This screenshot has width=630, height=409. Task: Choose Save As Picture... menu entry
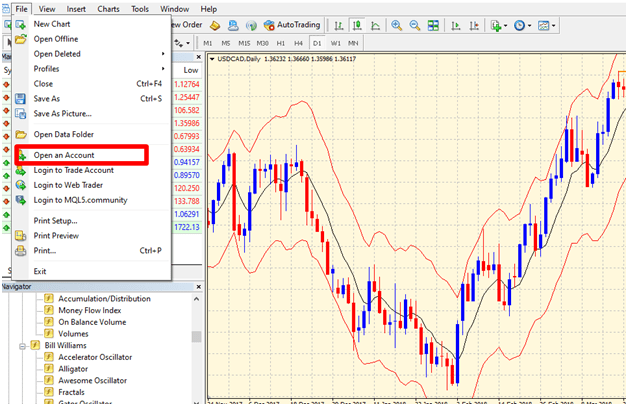pos(92,114)
